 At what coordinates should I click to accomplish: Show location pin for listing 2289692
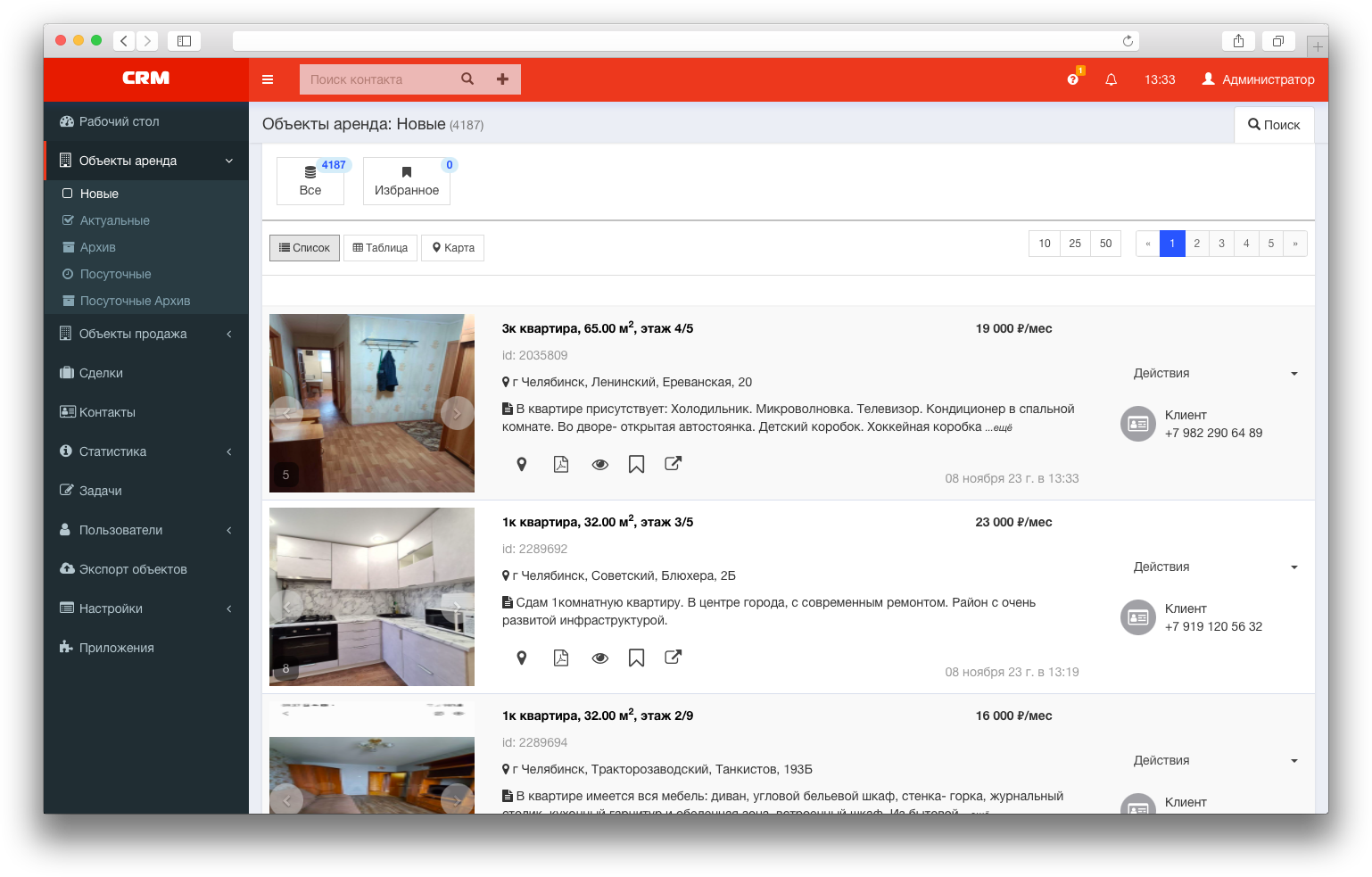click(522, 658)
